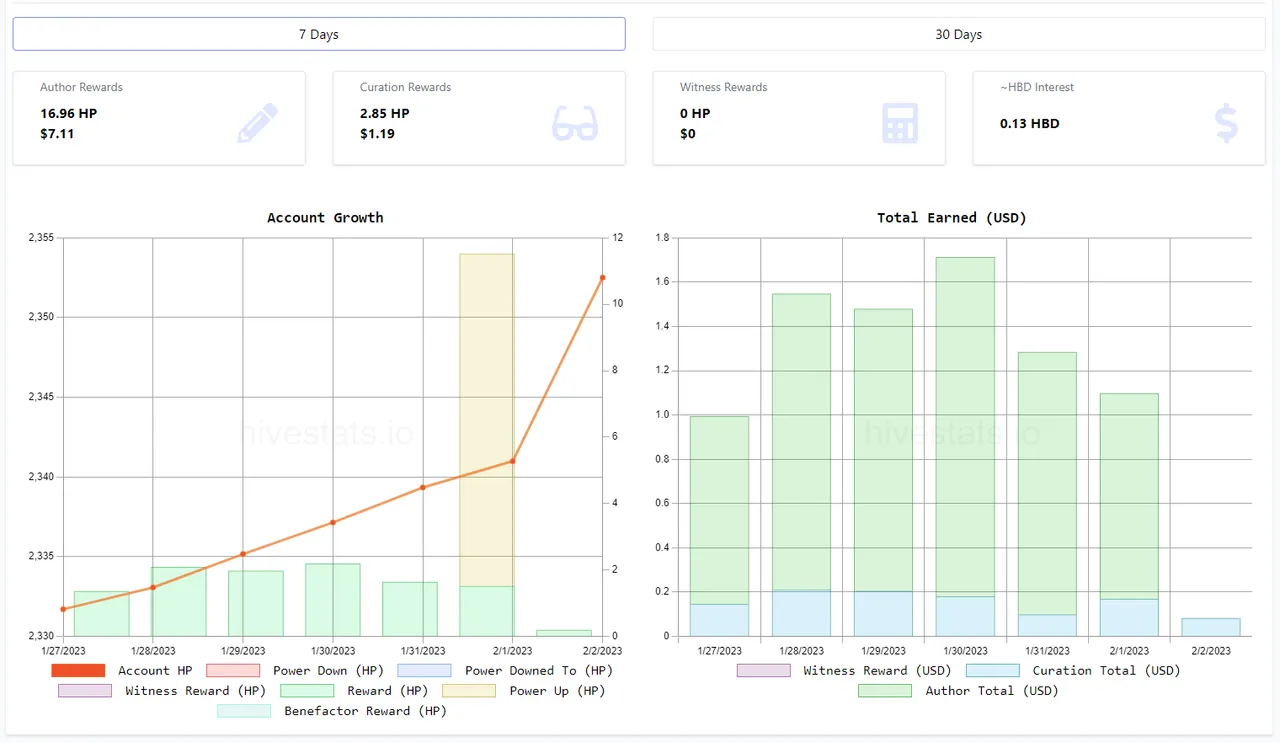Screen dimensions: 1280x743
Task: Click the Author Rewards card label
Action: coord(81,87)
